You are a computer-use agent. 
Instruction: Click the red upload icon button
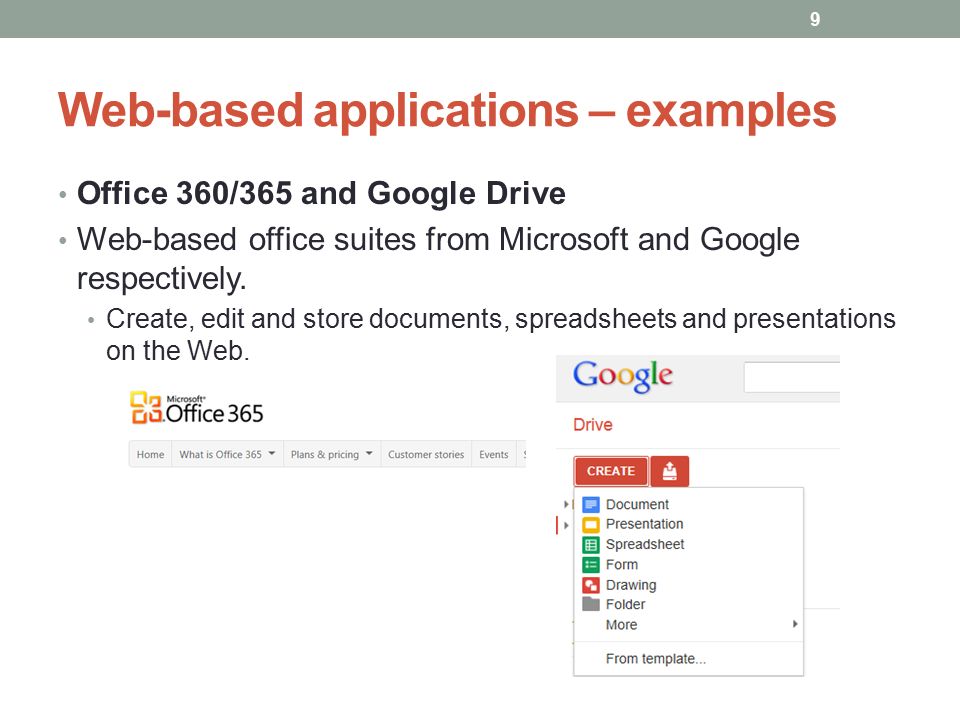670,471
